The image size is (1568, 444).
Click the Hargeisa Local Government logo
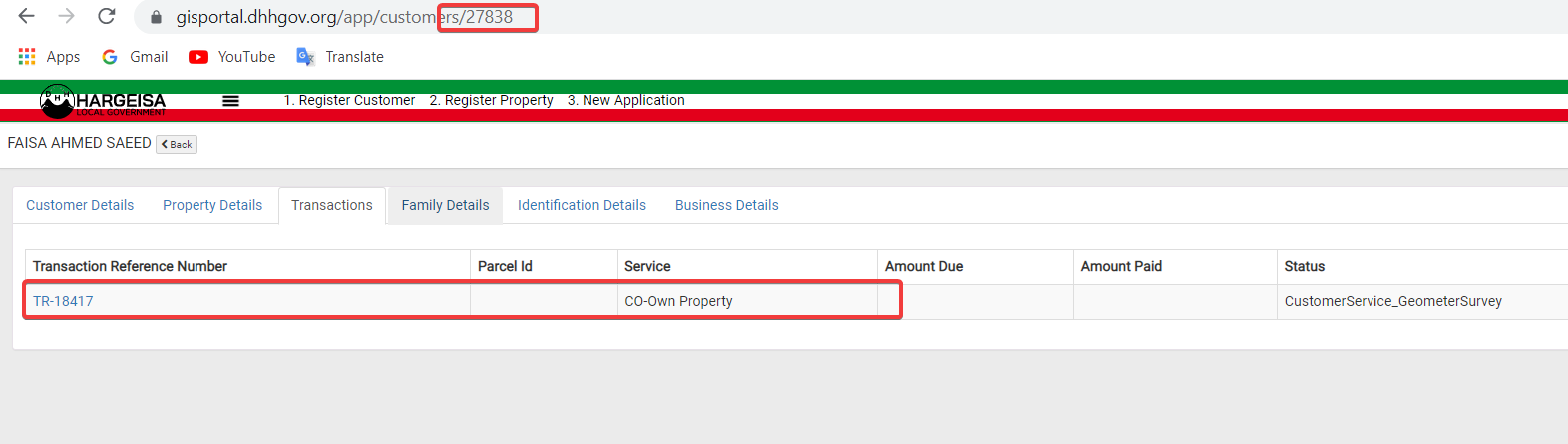click(x=103, y=101)
